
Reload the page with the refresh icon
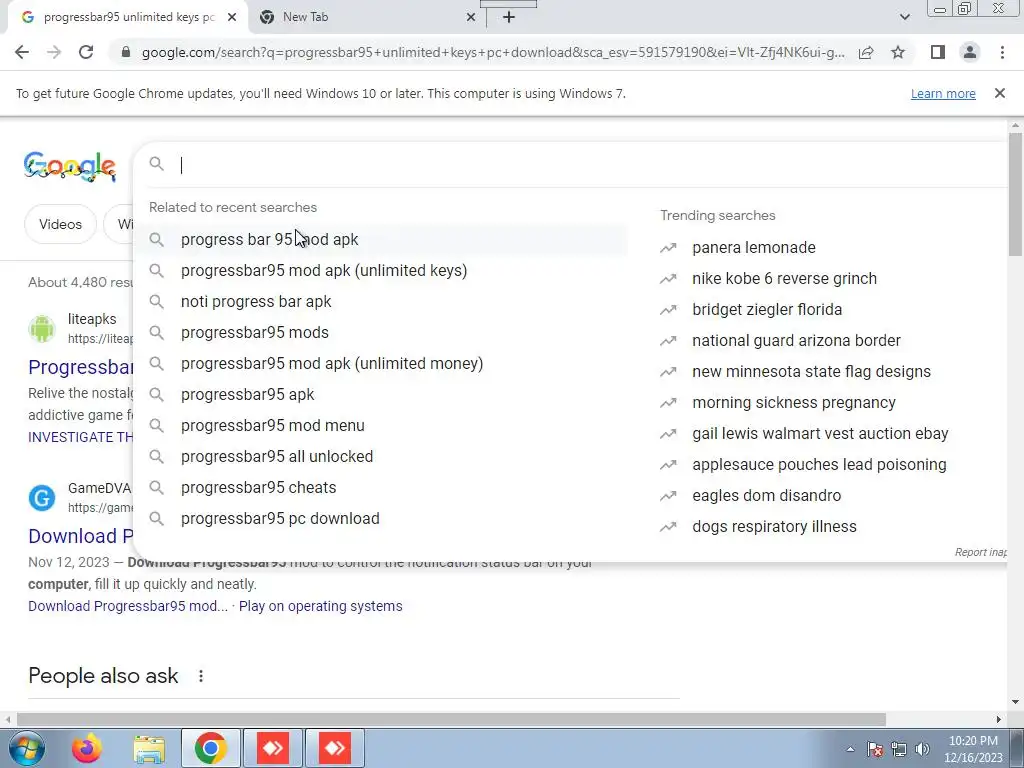click(86, 52)
